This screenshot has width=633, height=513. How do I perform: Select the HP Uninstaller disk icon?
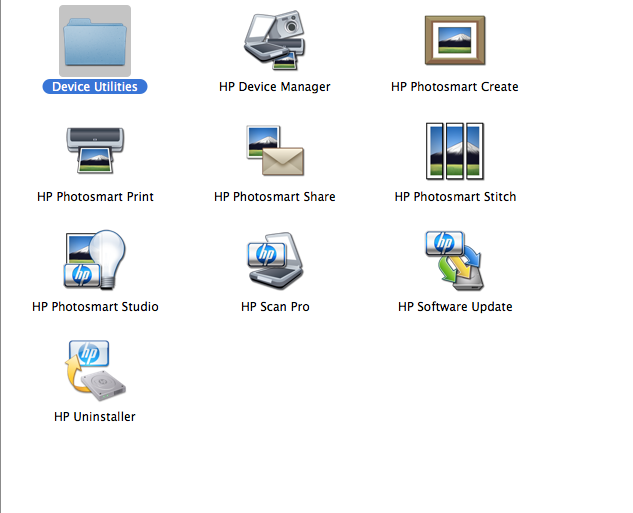[x=95, y=371]
